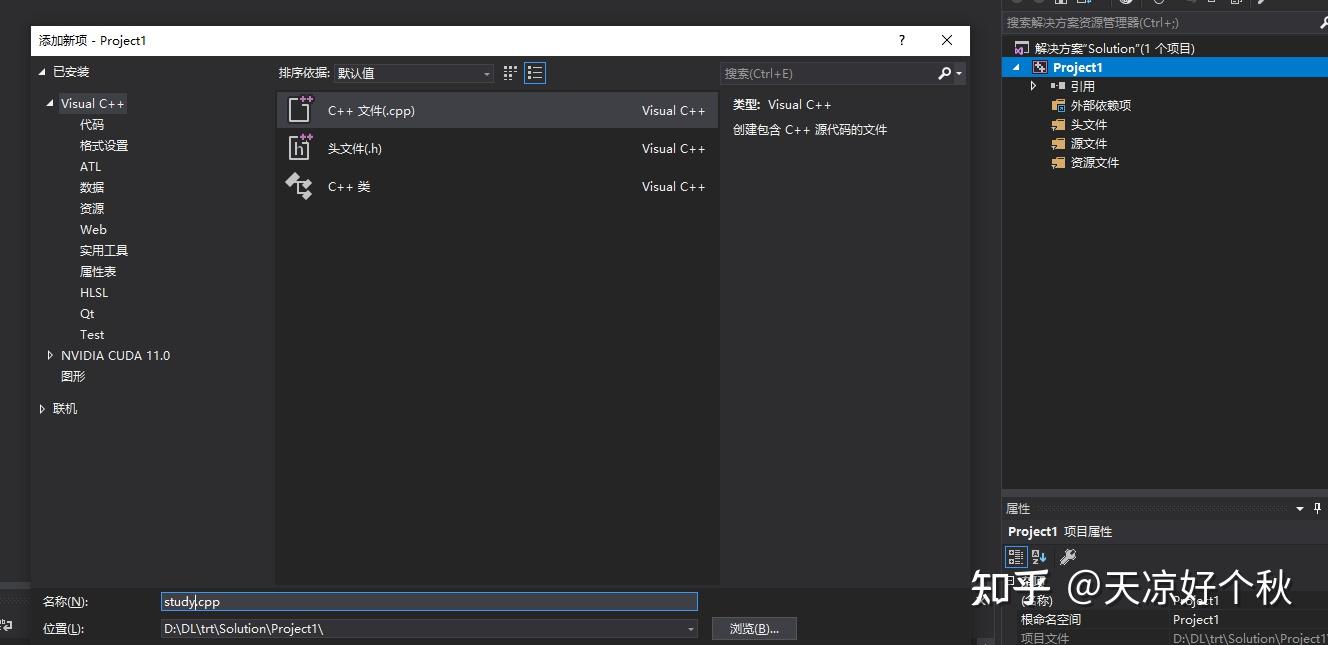Click the 浏览(B) button
The width and height of the screenshot is (1328, 645).
point(754,628)
